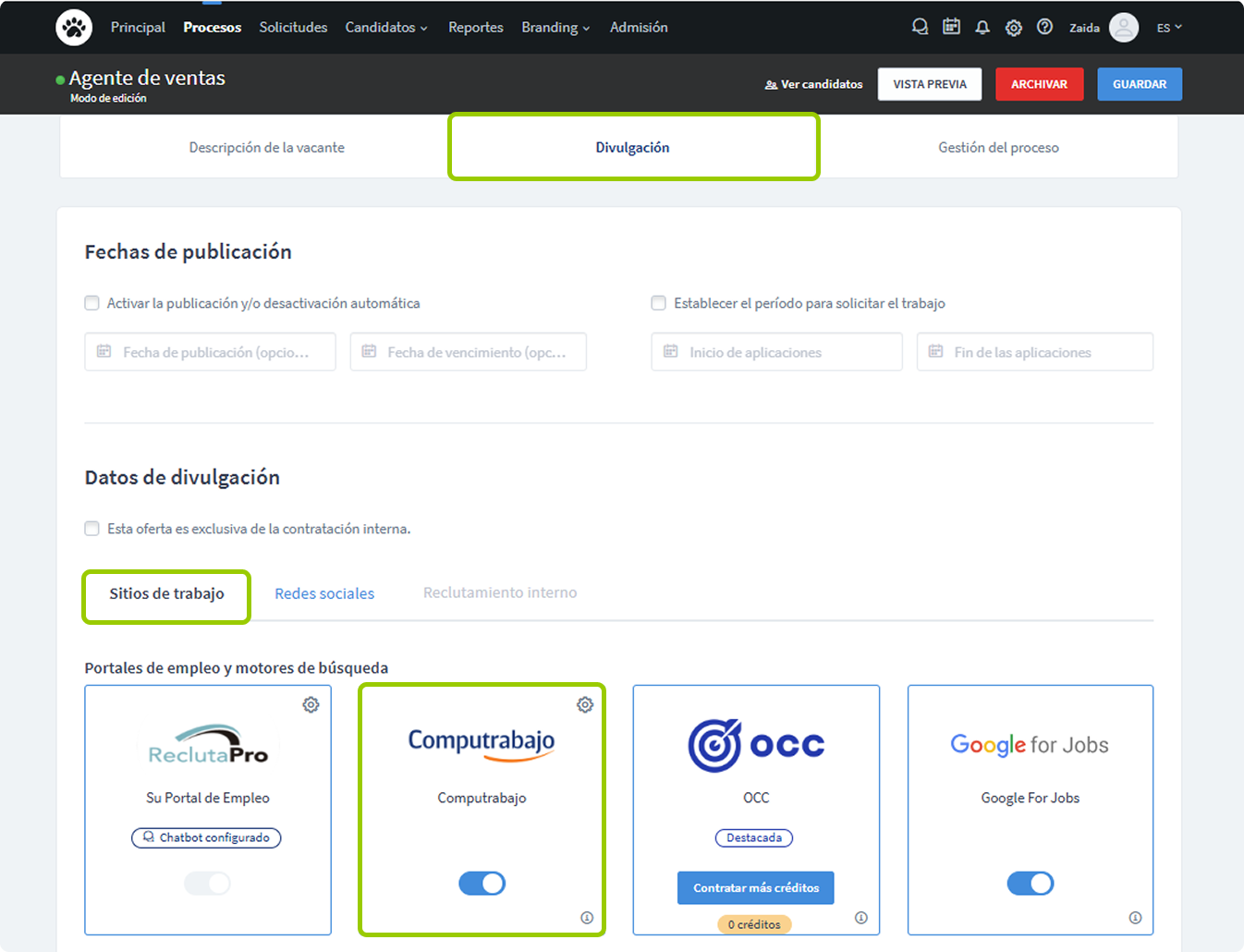
Task: Open Gestión del proceso tab
Action: point(998,148)
